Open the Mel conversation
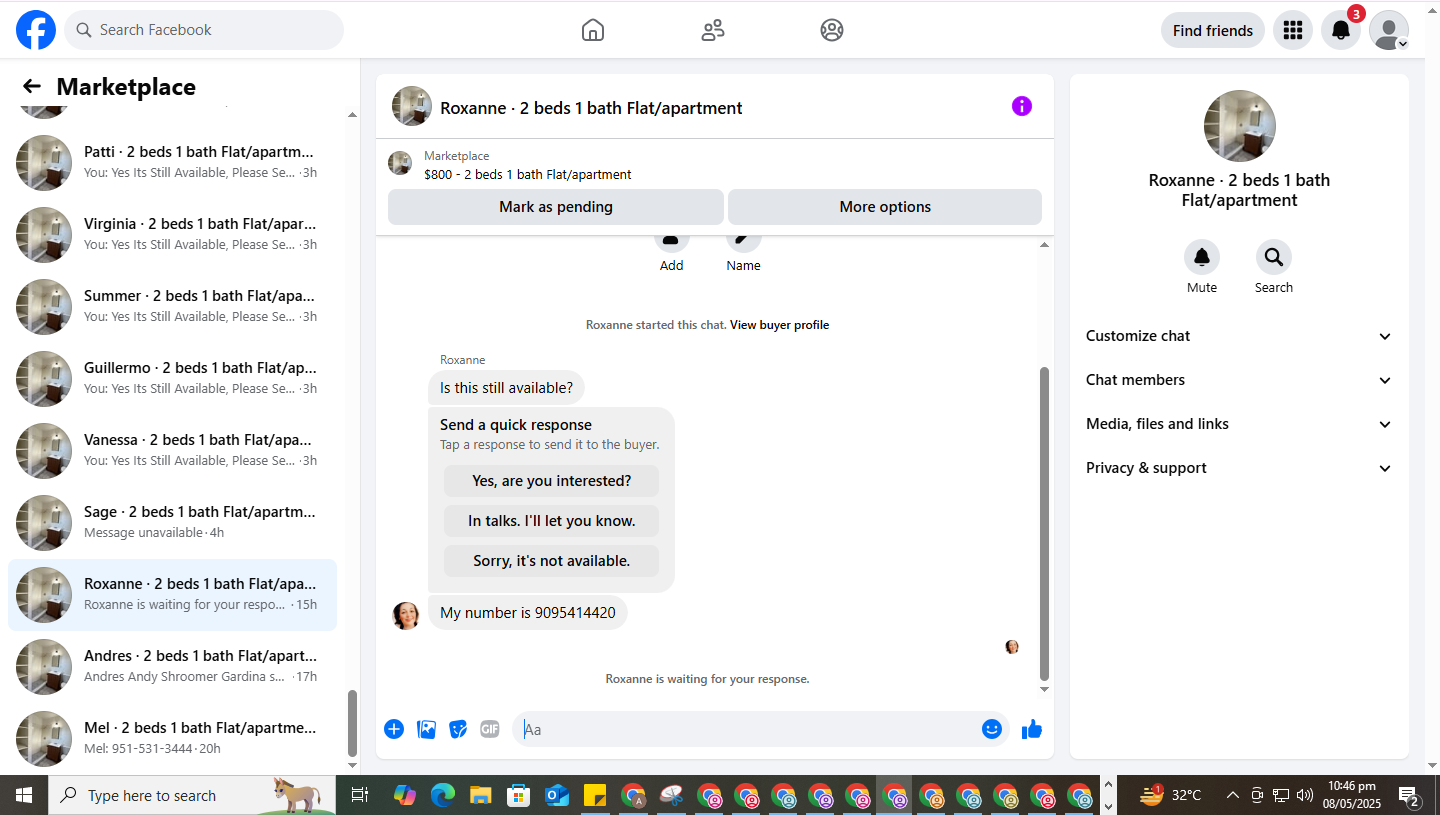The width and height of the screenshot is (1440, 815). tap(172, 739)
